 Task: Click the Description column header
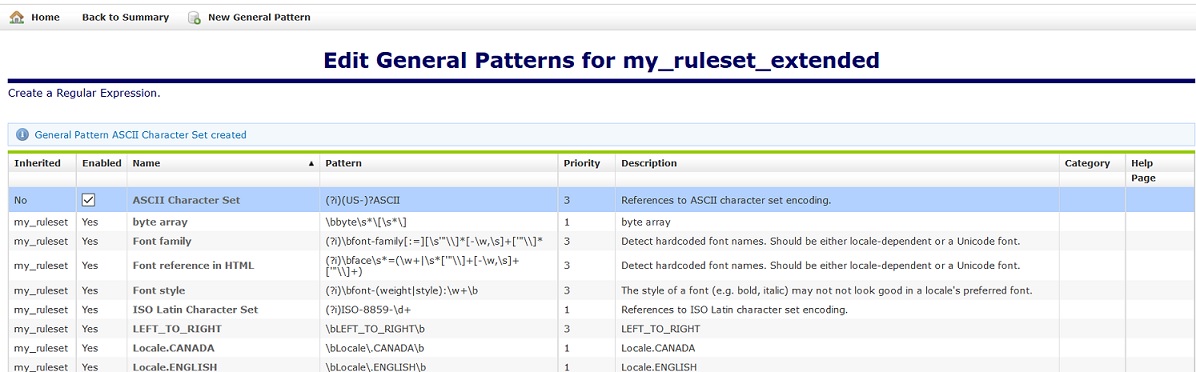pos(649,163)
